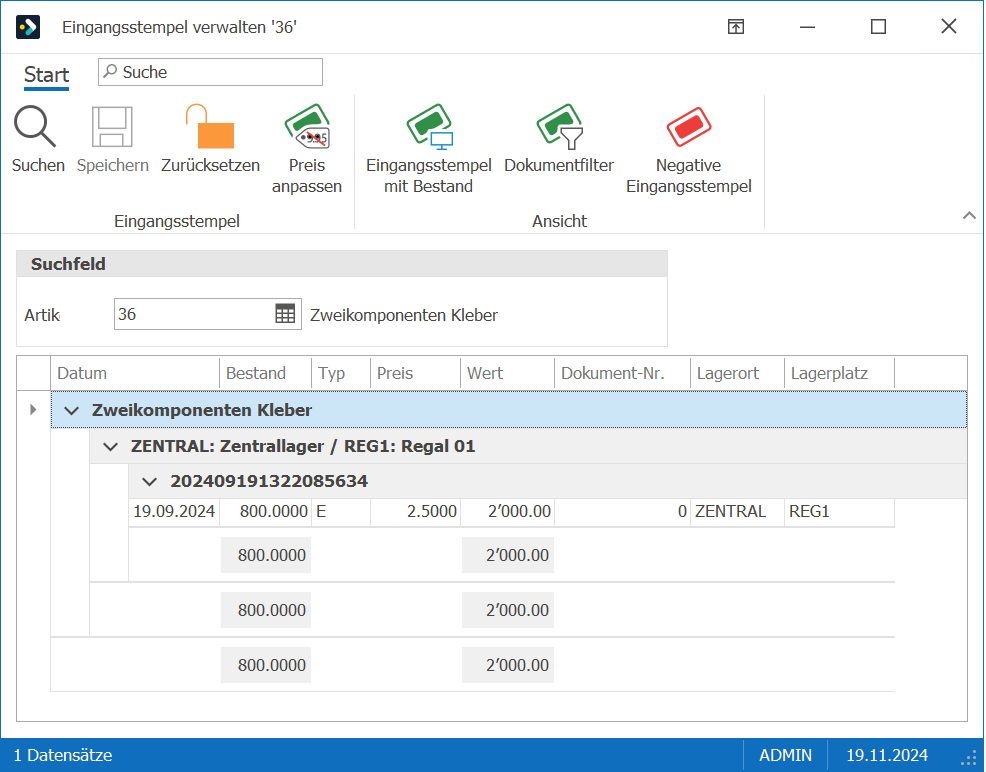Collapse the ZENTRAL: Zentrallager group
The width and height of the screenshot is (986, 772).
tap(111, 447)
